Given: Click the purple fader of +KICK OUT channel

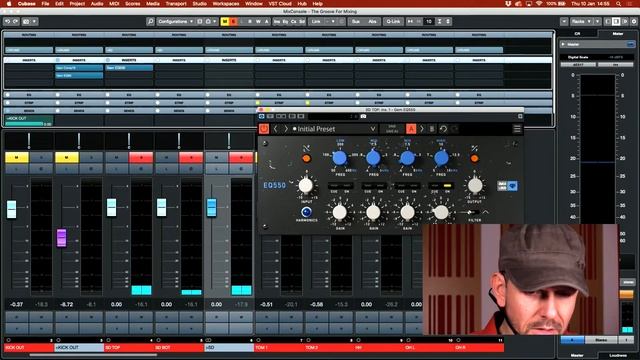Looking at the screenshot, I should click(x=62, y=238).
